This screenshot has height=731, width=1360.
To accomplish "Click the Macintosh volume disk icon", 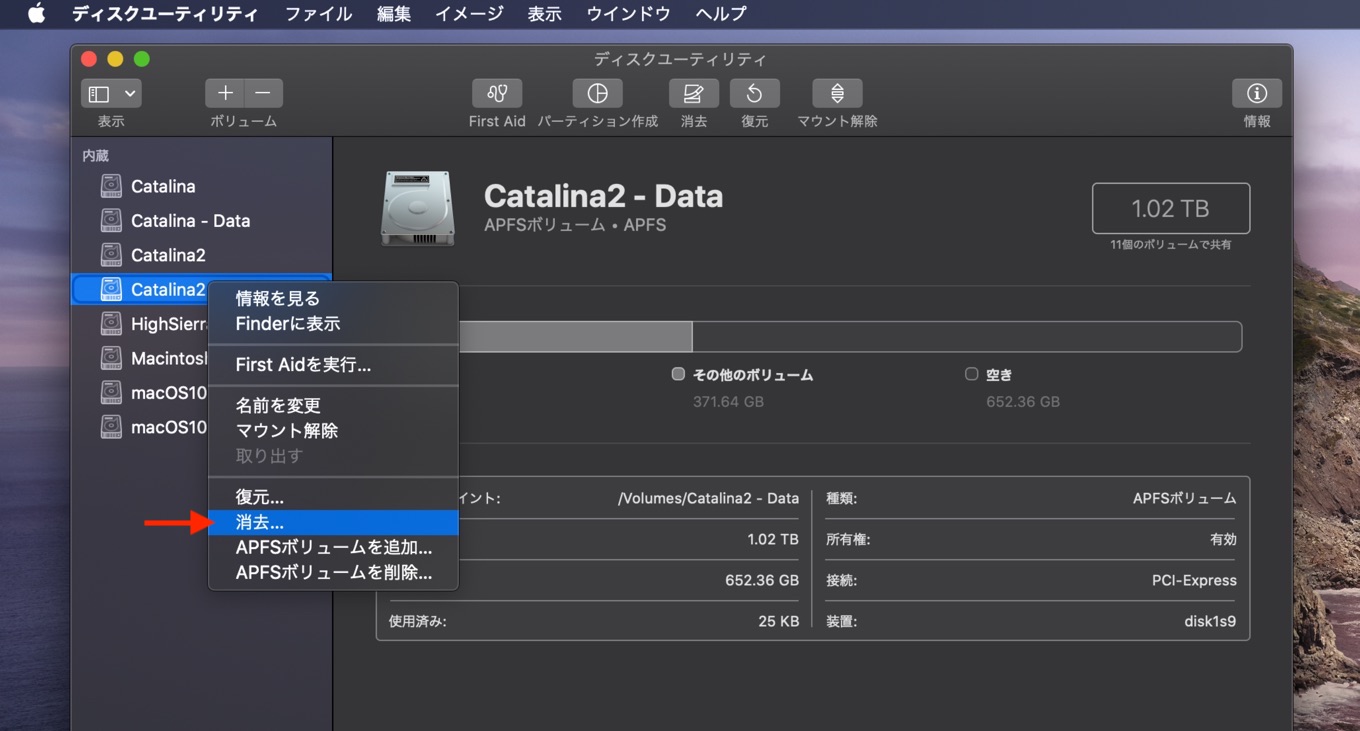I will coord(111,358).
